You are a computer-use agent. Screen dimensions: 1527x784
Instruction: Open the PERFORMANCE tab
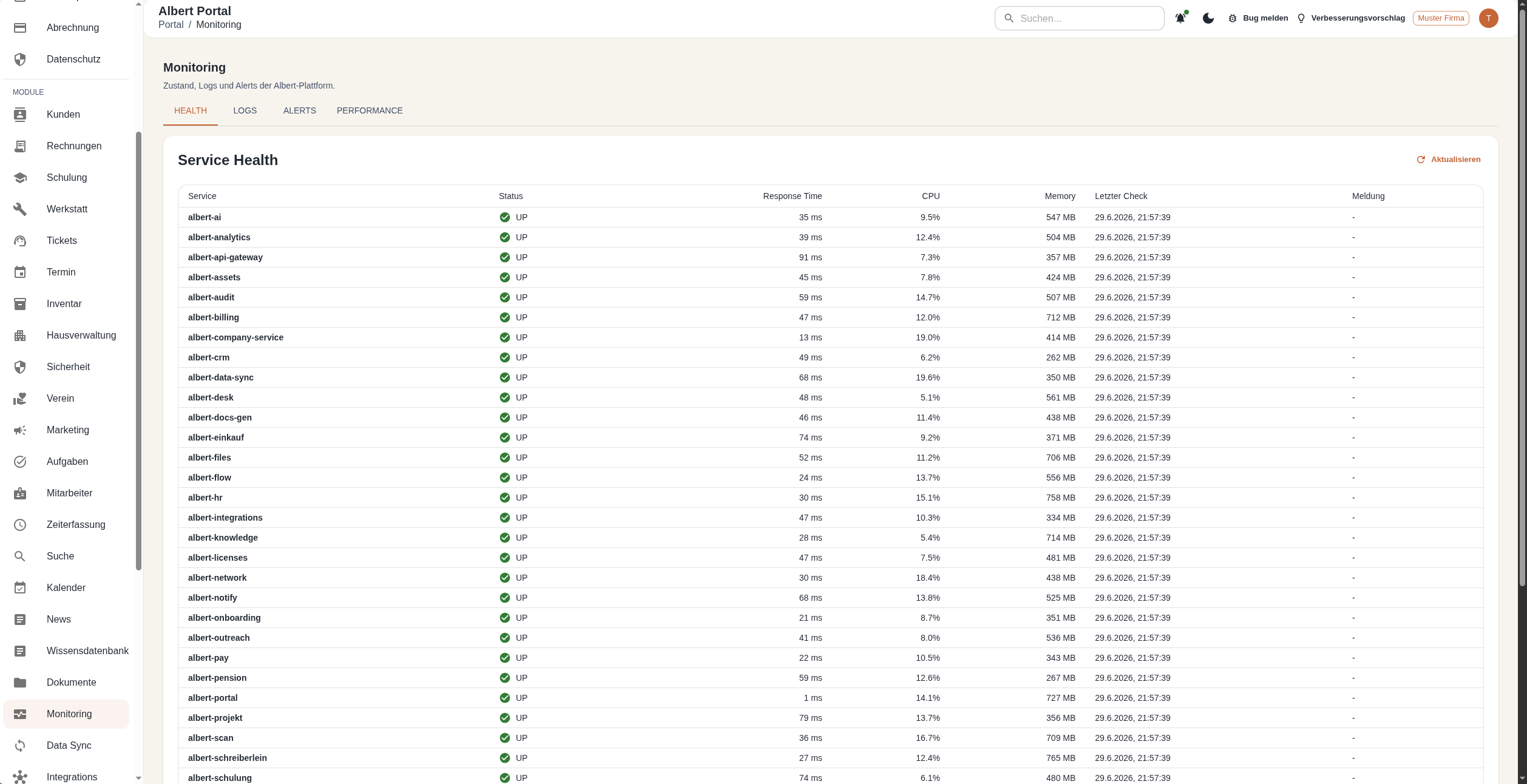point(370,110)
